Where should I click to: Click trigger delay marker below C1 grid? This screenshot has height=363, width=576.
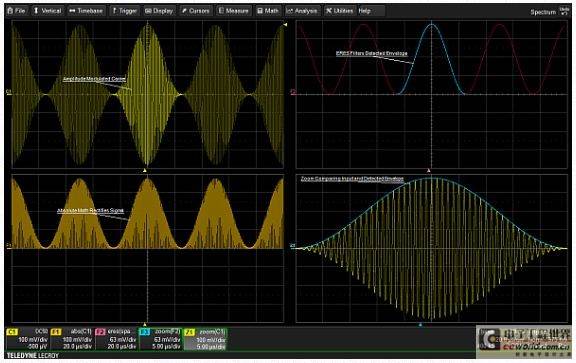click(x=145, y=171)
